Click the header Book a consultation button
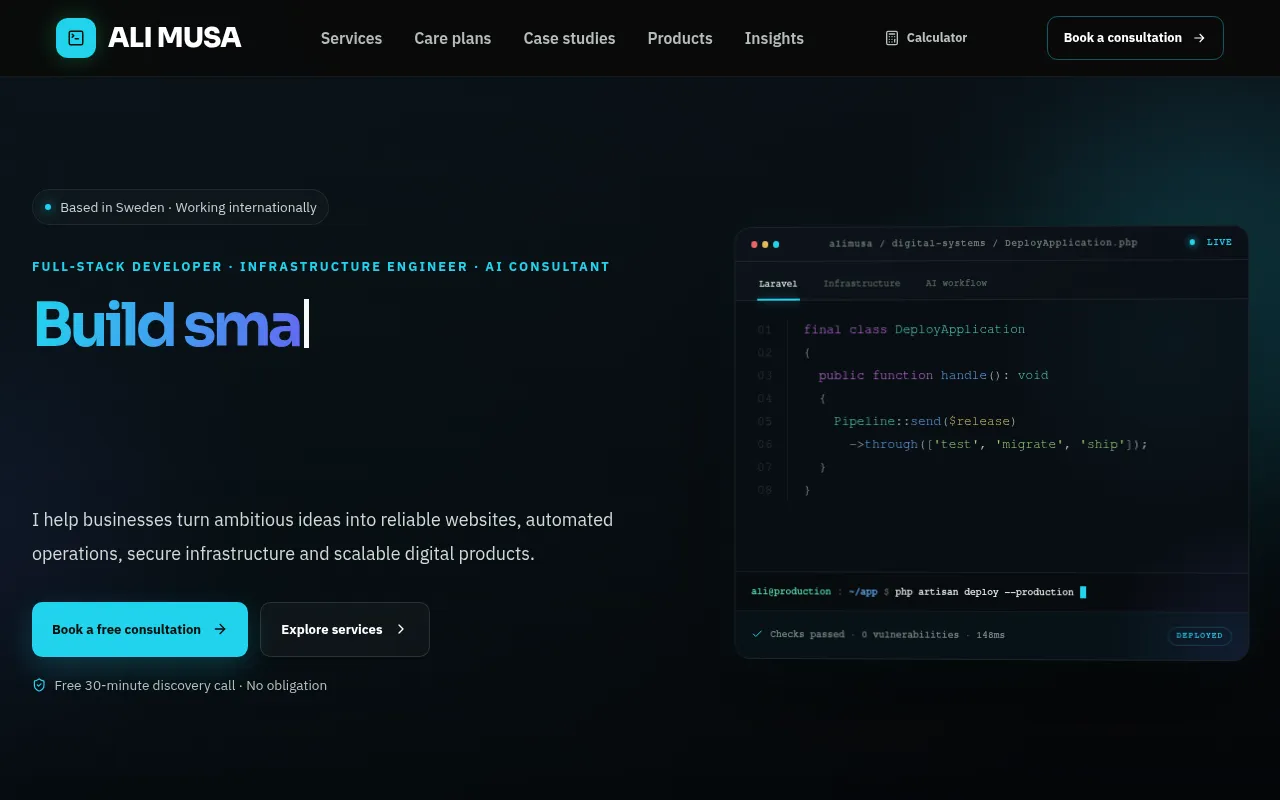The width and height of the screenshot is (1280, 800). (1135, 38)
